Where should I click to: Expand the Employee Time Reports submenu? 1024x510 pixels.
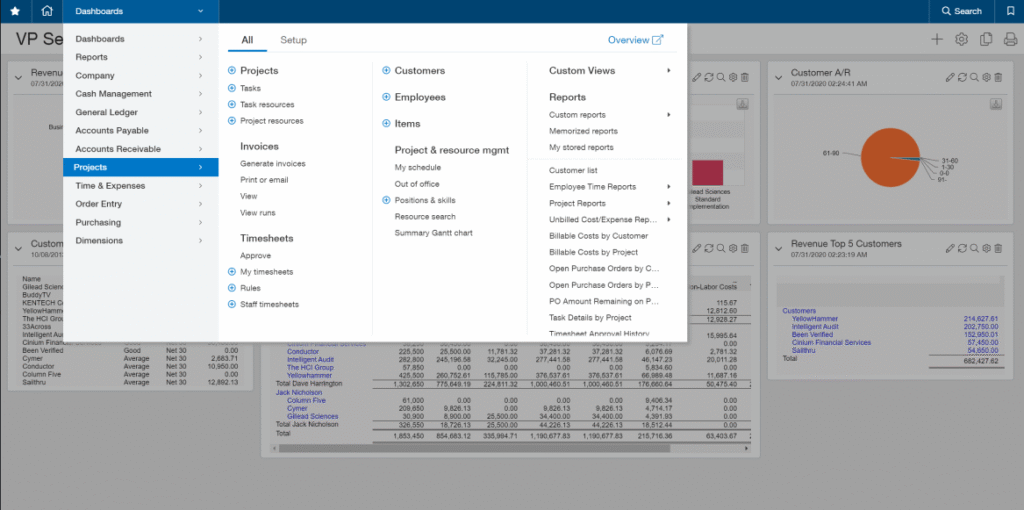click(x=669, y=187)
